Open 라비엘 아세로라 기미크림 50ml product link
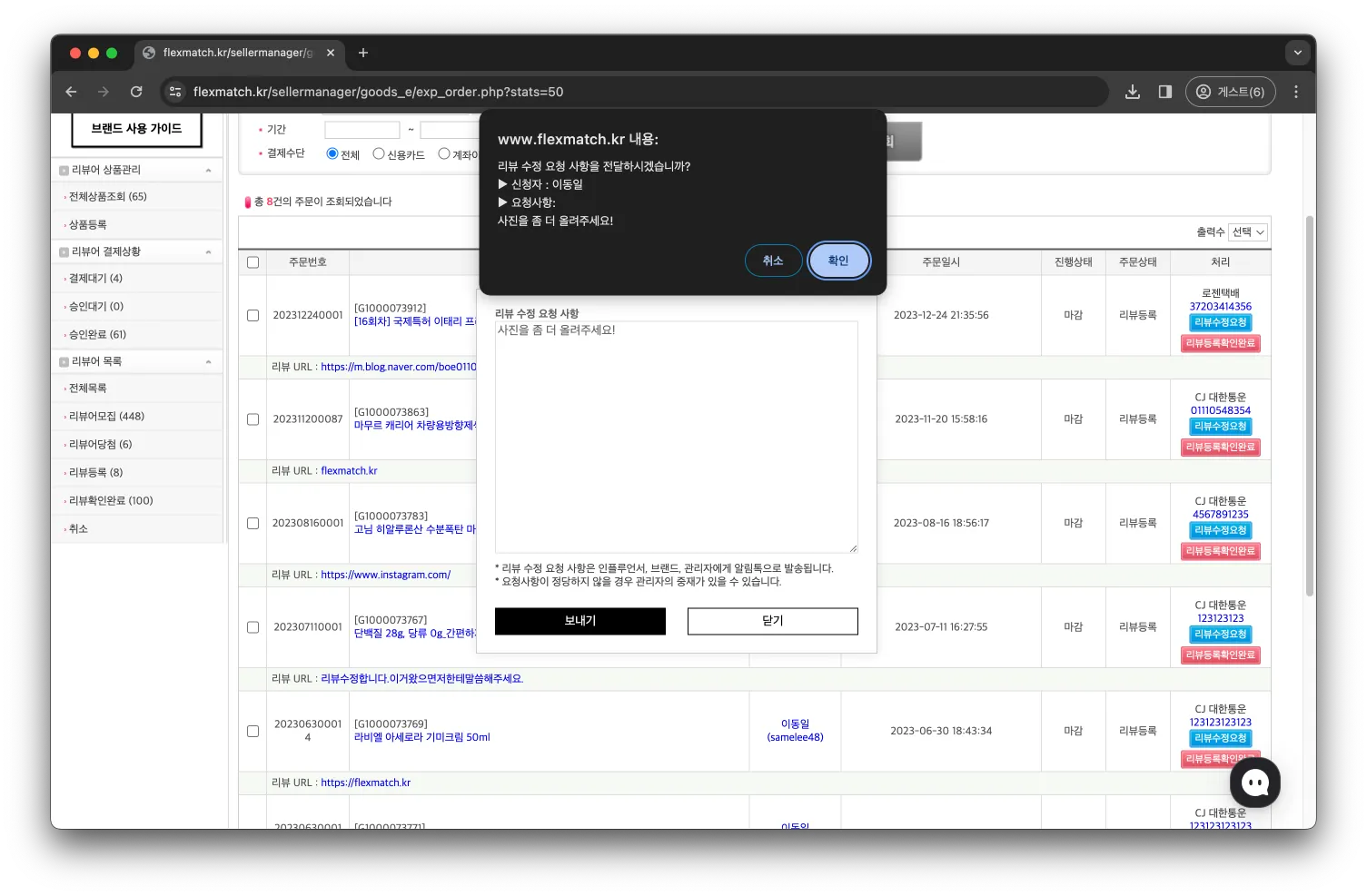Image resolution: width=1367 pixels, height=896 pixels. click(x=422, y=737)
